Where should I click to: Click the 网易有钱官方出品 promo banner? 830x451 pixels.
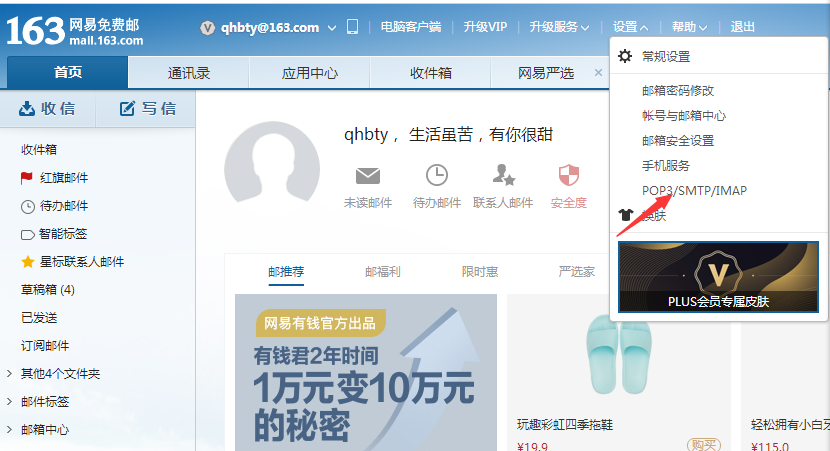pos(366,372)
